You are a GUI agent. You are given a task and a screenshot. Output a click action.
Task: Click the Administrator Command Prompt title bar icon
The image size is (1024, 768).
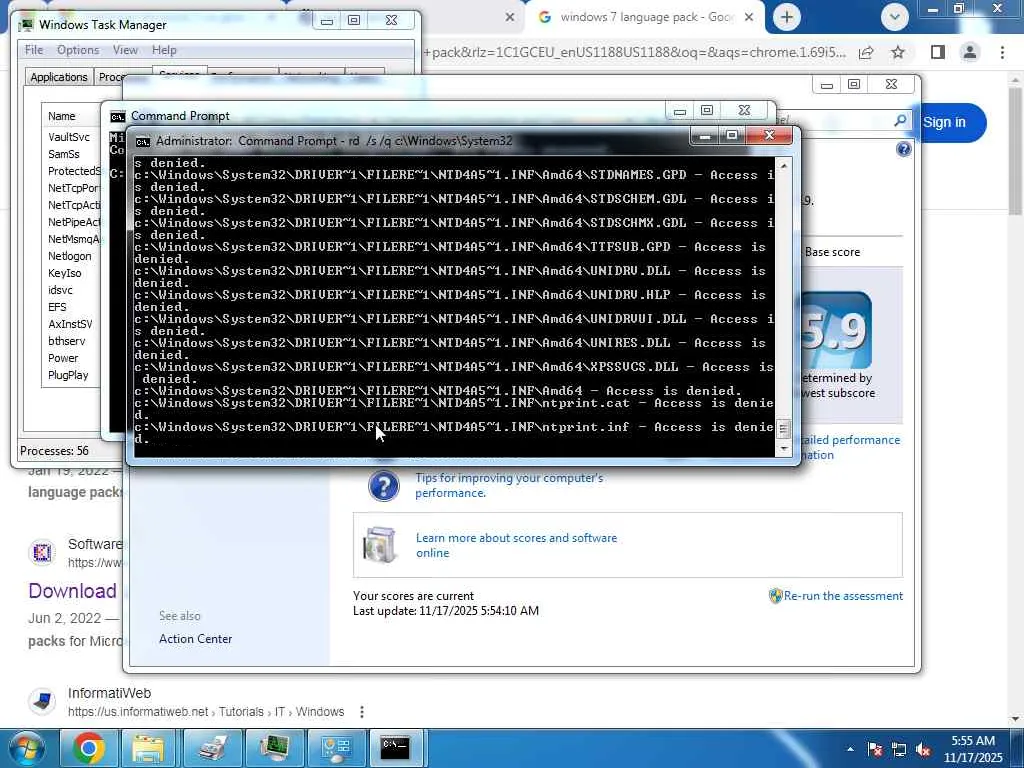click(x=142, y=141)
